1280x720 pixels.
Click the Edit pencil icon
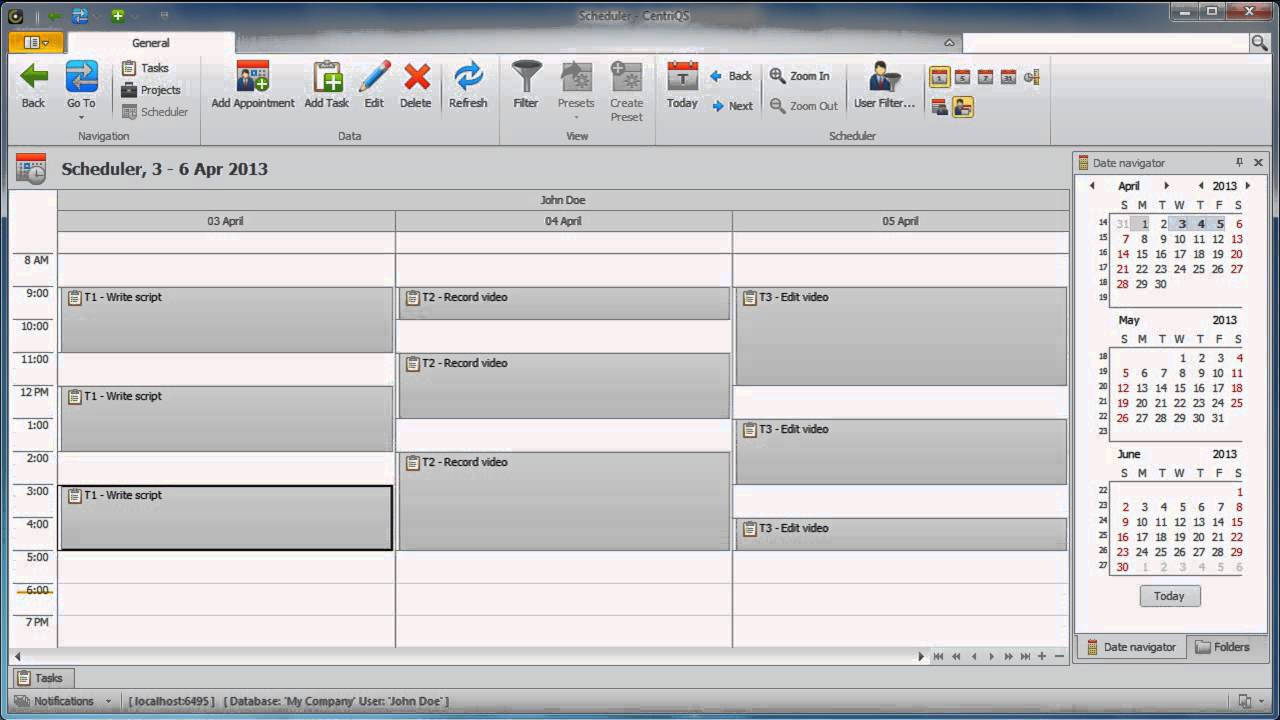pos(374,85)
